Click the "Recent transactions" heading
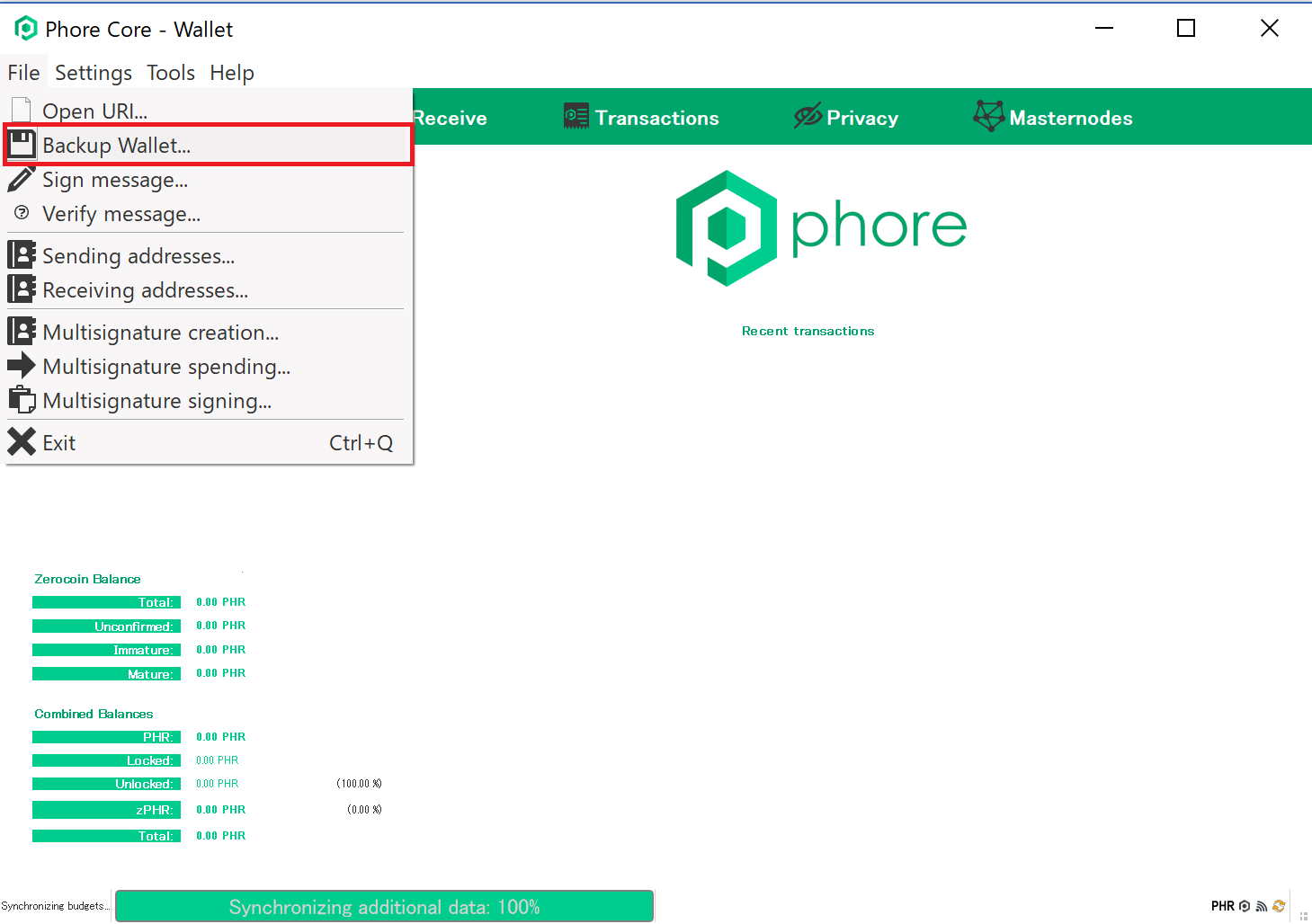The image size is (1312, 924). (x=808, y=331)
